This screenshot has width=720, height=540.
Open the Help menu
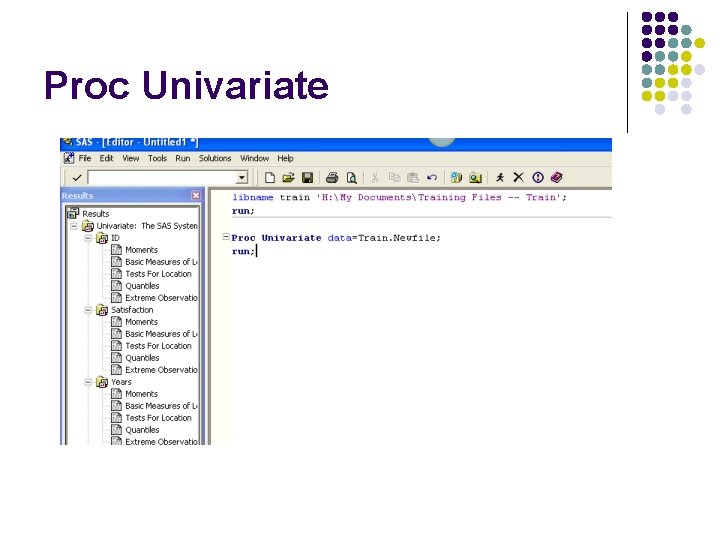285,158
